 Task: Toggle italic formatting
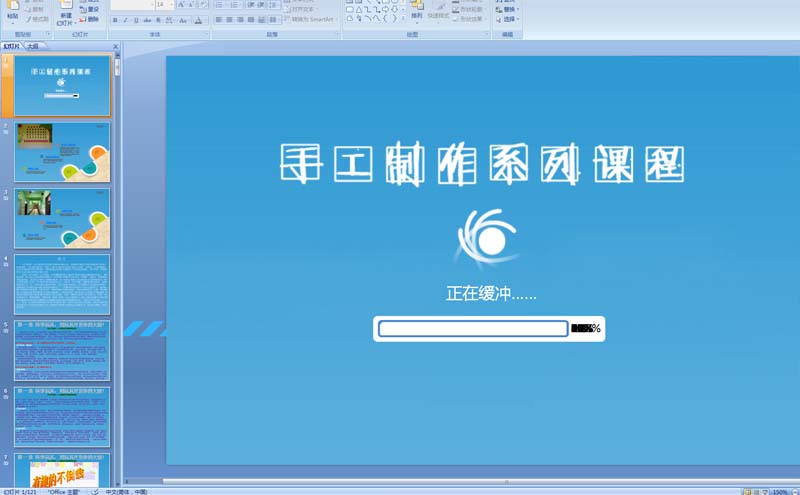pyautogui.click(x=125, y=20)
